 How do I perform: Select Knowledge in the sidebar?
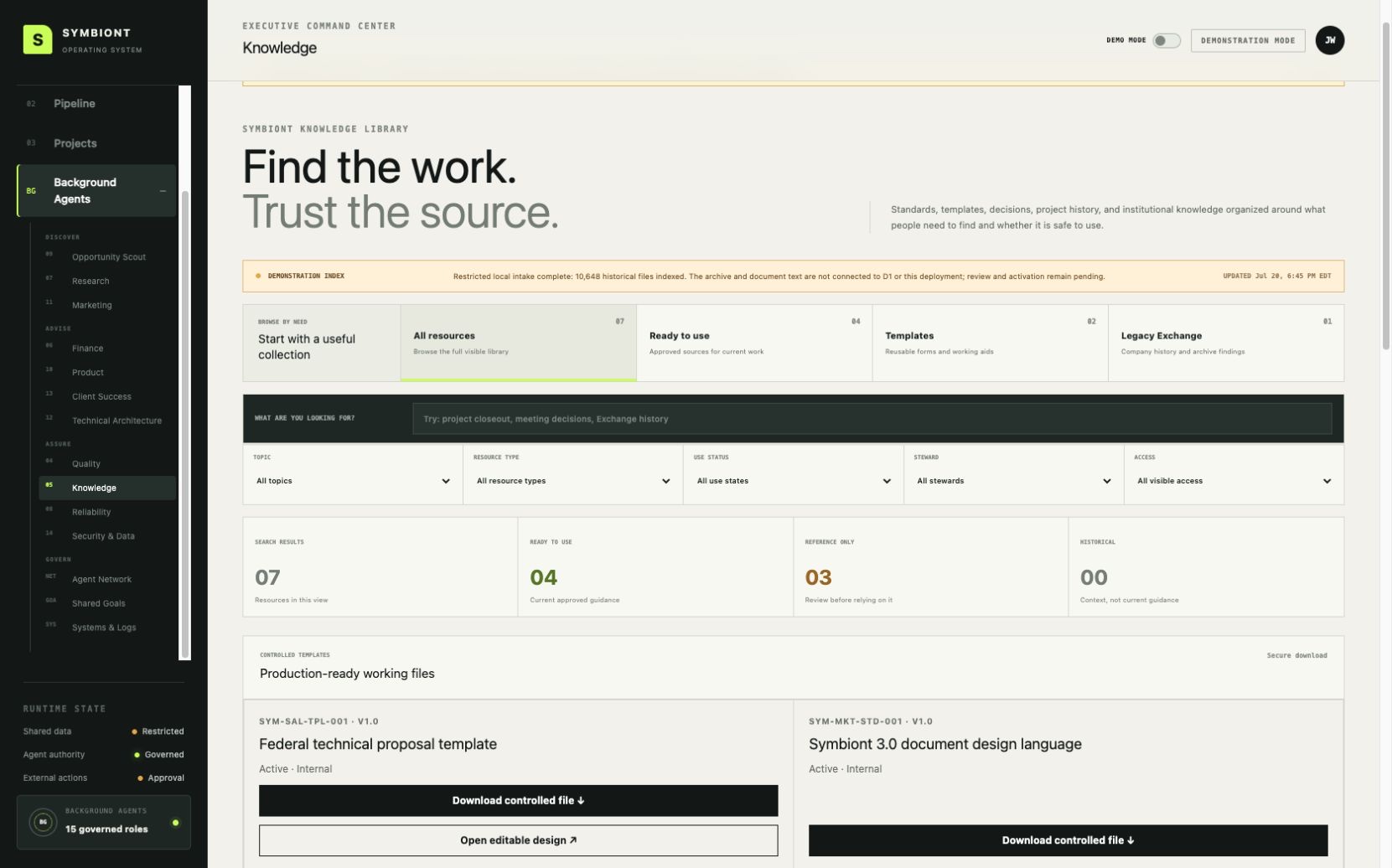pos(107,488)
